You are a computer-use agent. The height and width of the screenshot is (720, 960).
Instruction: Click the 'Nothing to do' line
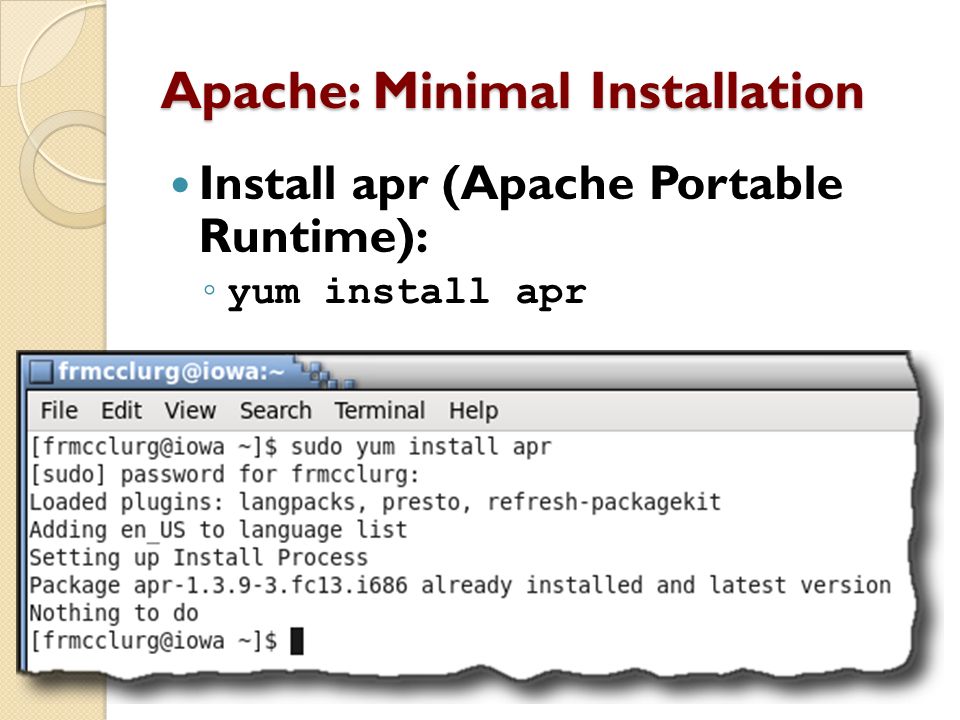pyautogui.click(x=114, y=613)
